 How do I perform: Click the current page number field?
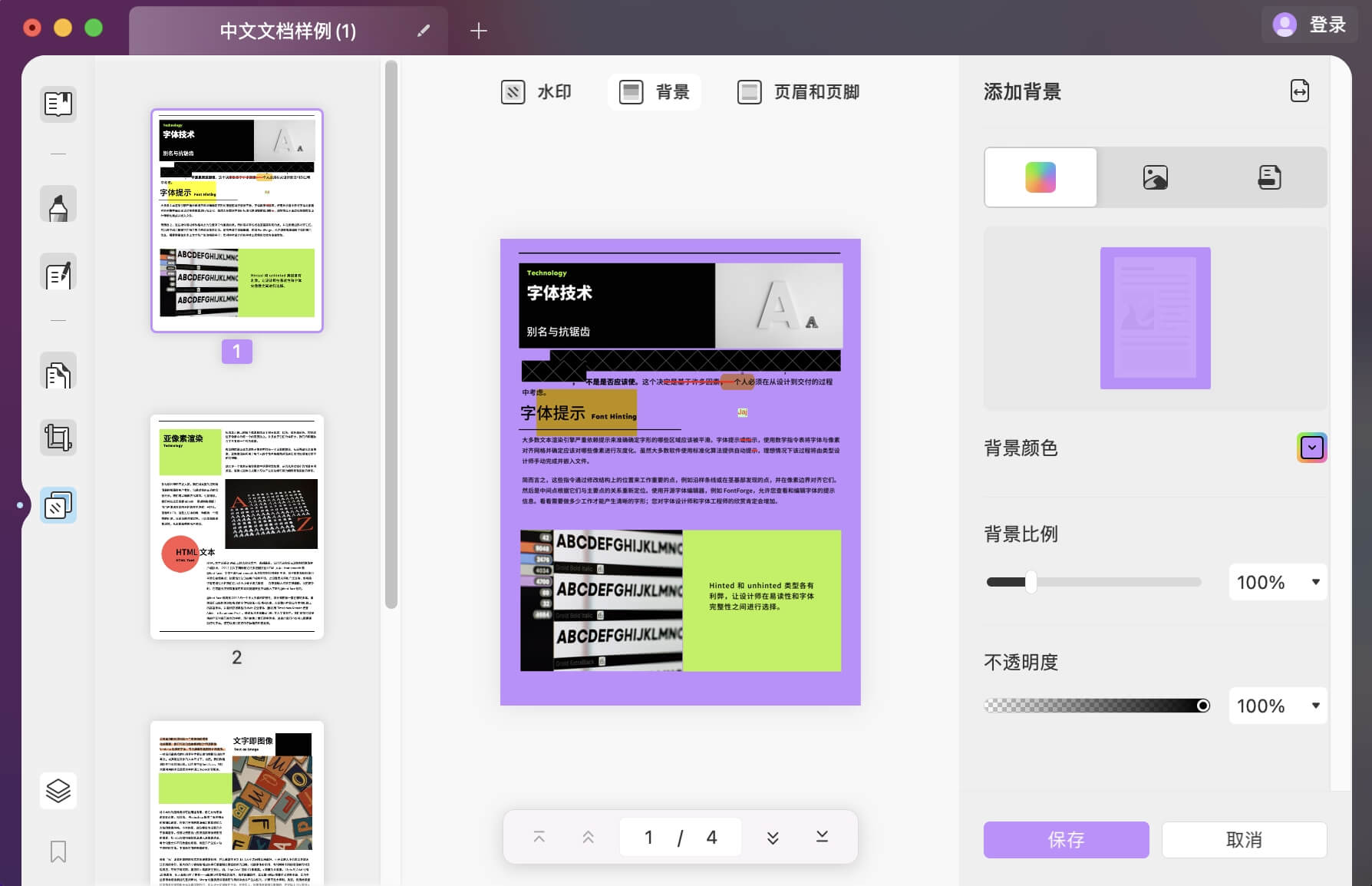[649, 837]
